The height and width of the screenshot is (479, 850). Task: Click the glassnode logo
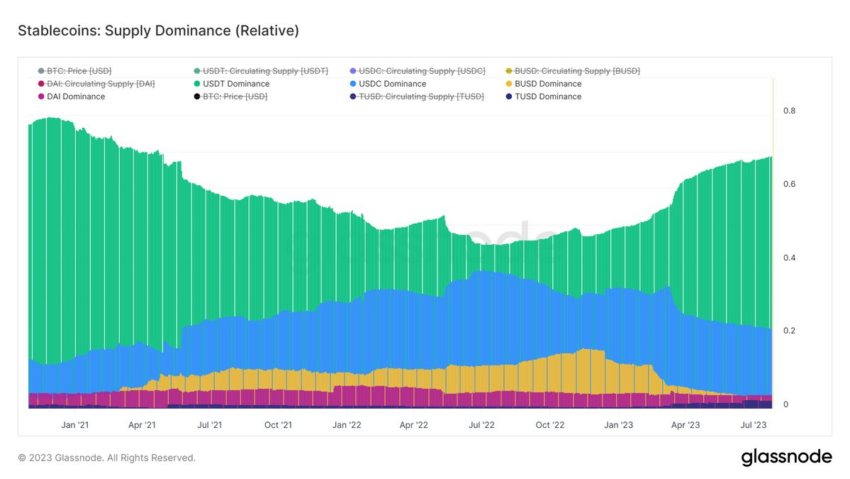(786, 457)
